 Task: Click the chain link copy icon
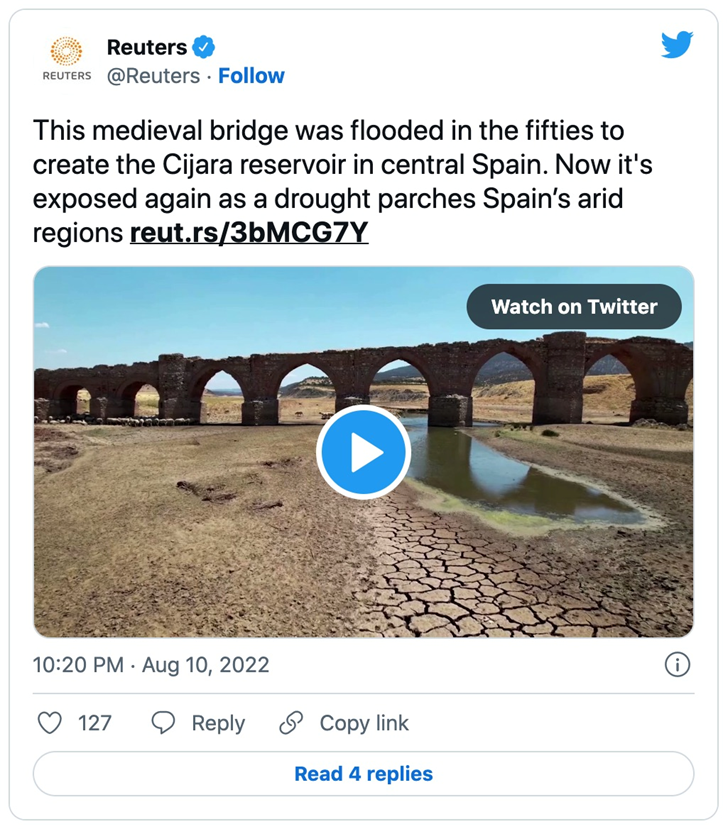(291, 723)
